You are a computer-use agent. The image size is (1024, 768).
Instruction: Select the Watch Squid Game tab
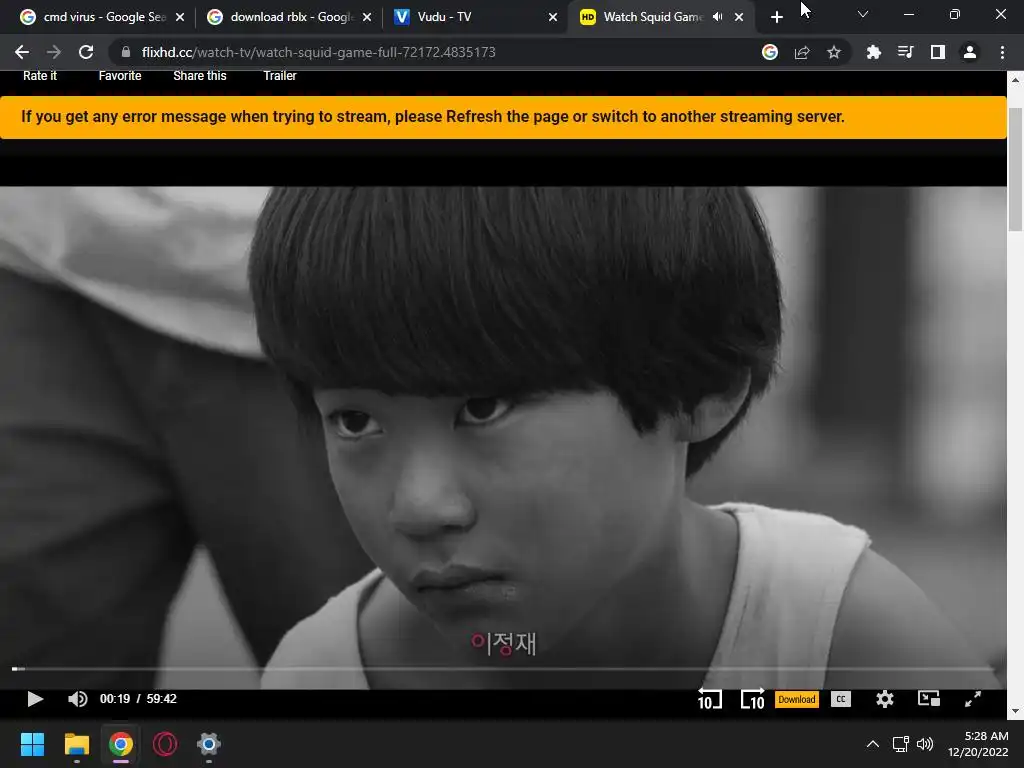coord(653,17)
